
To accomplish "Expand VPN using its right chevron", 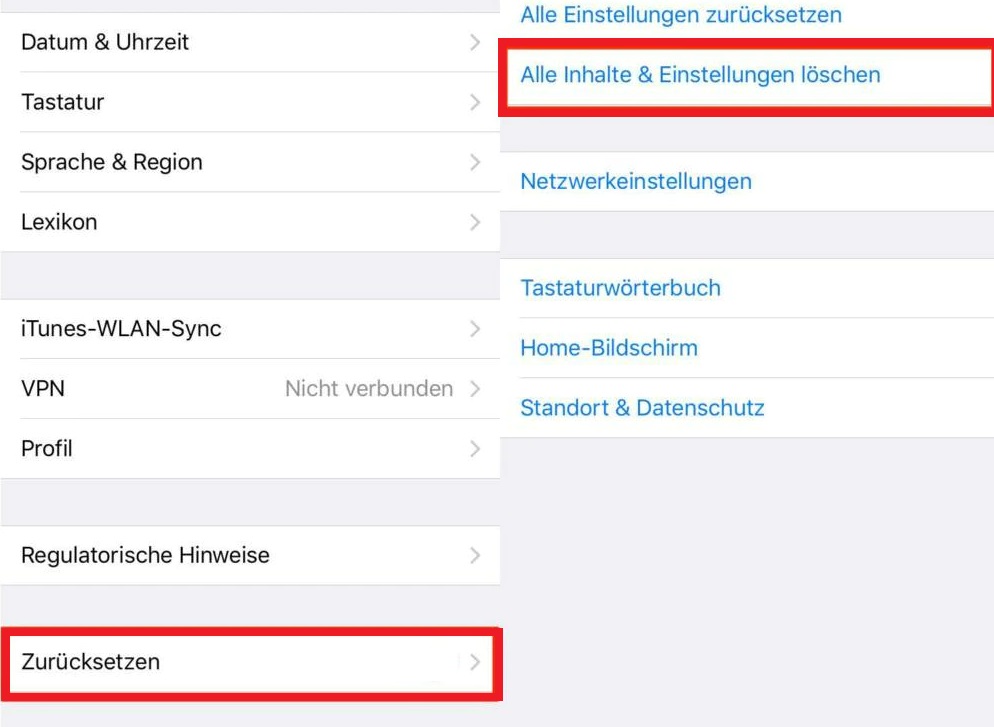I will (475, 389).
